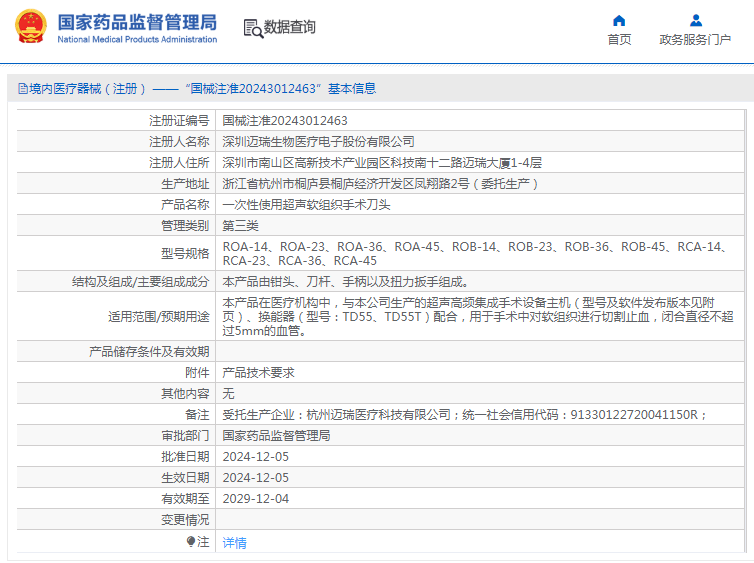Click the lightbulb icon beside 注
Viewport: 754px width, 563px height.
click(190, 542)
